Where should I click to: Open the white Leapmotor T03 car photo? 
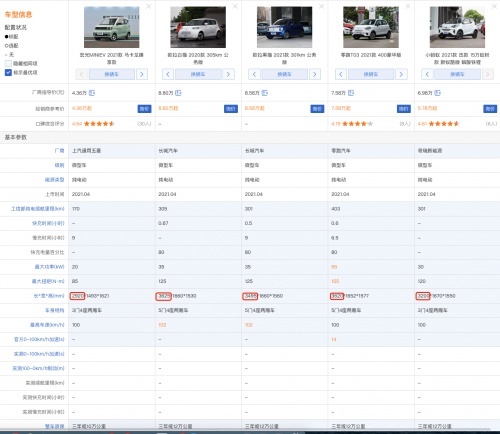[371, 27]
